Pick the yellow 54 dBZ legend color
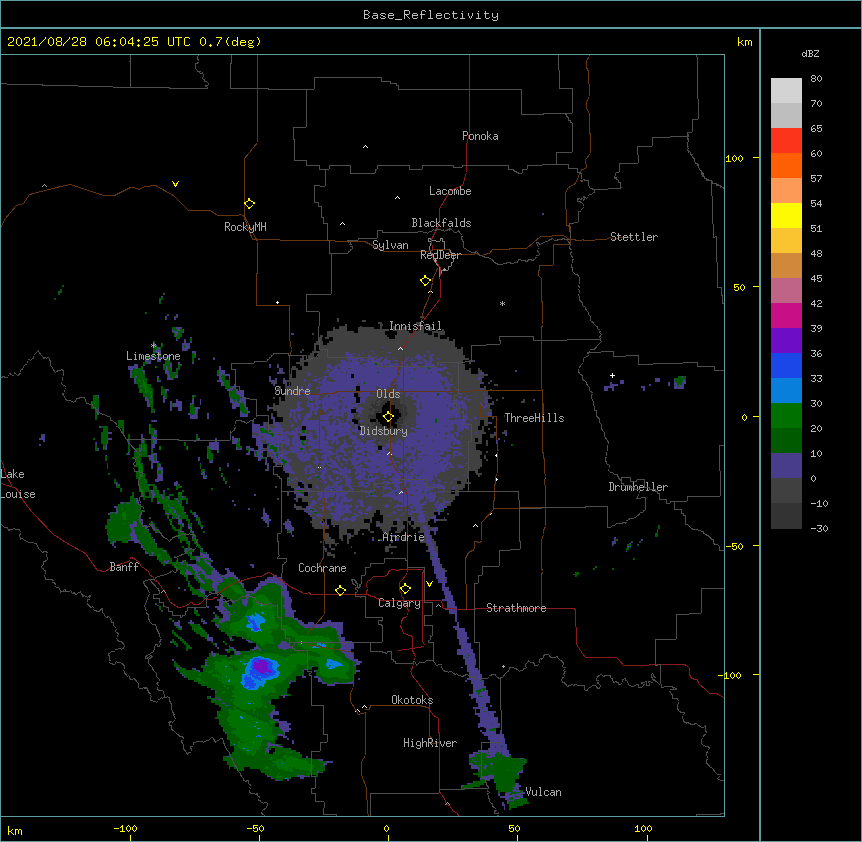The width and height of the screenshot is (862, 842). coord(786,215)
